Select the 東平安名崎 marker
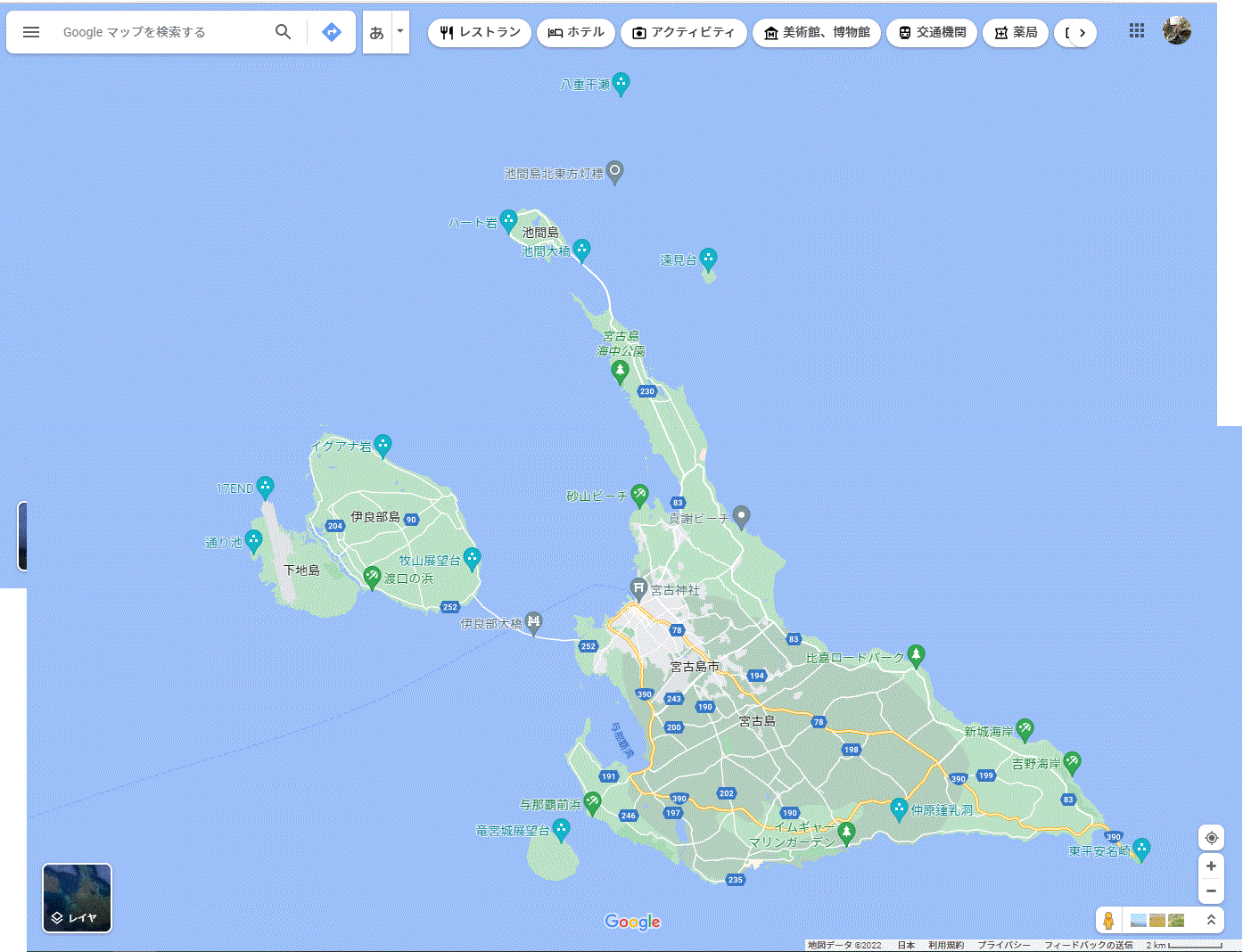Image resolution: width=1243 pixels, height=952 pixels. pos(1140,849)
